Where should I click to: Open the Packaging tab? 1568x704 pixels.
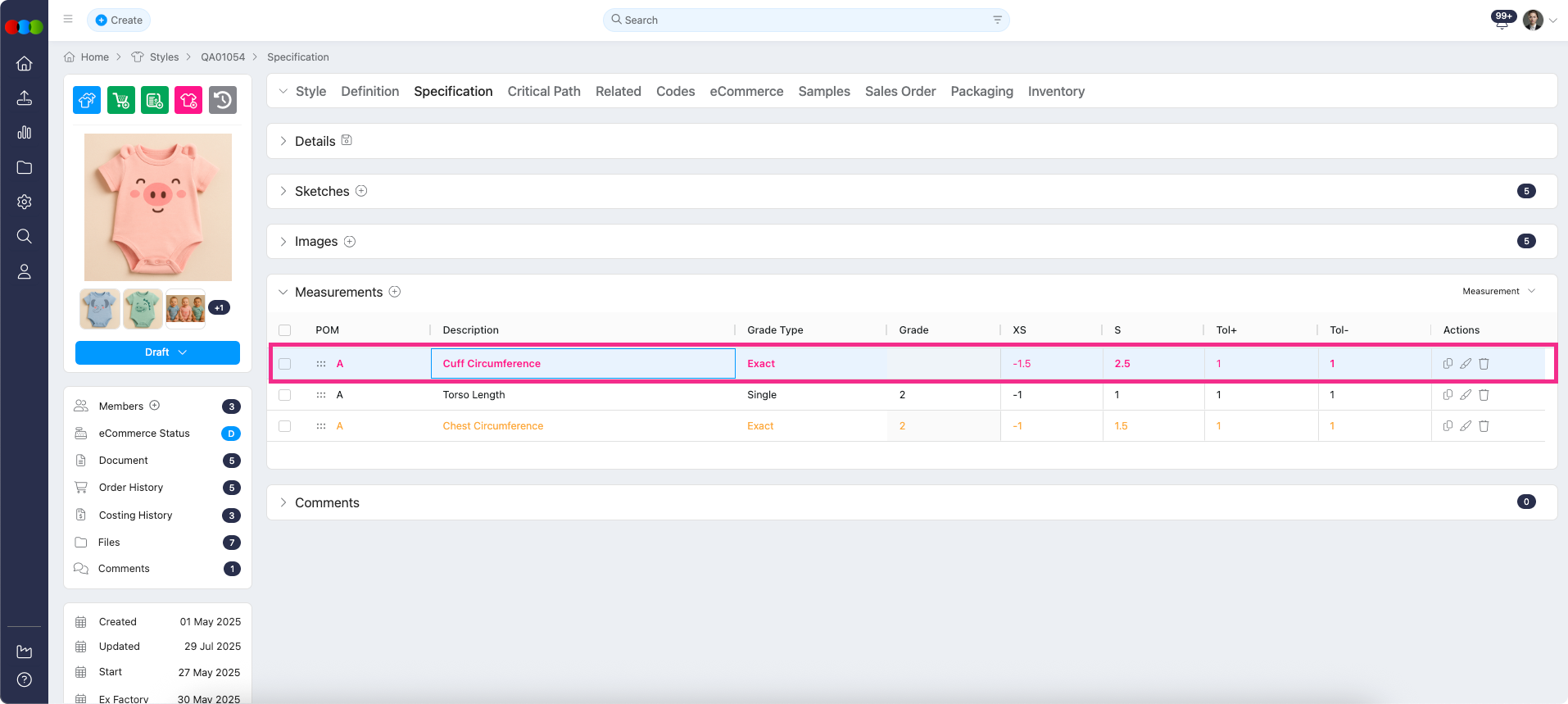(x=981, y=92)
